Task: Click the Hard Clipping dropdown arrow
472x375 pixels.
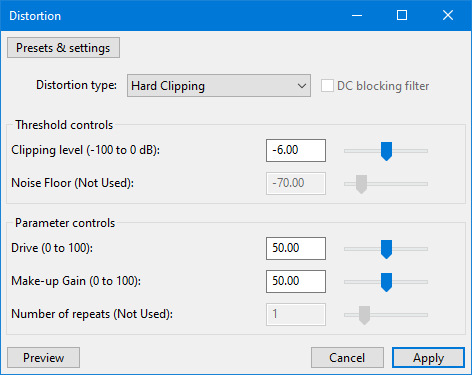Action: coord(302,86)
